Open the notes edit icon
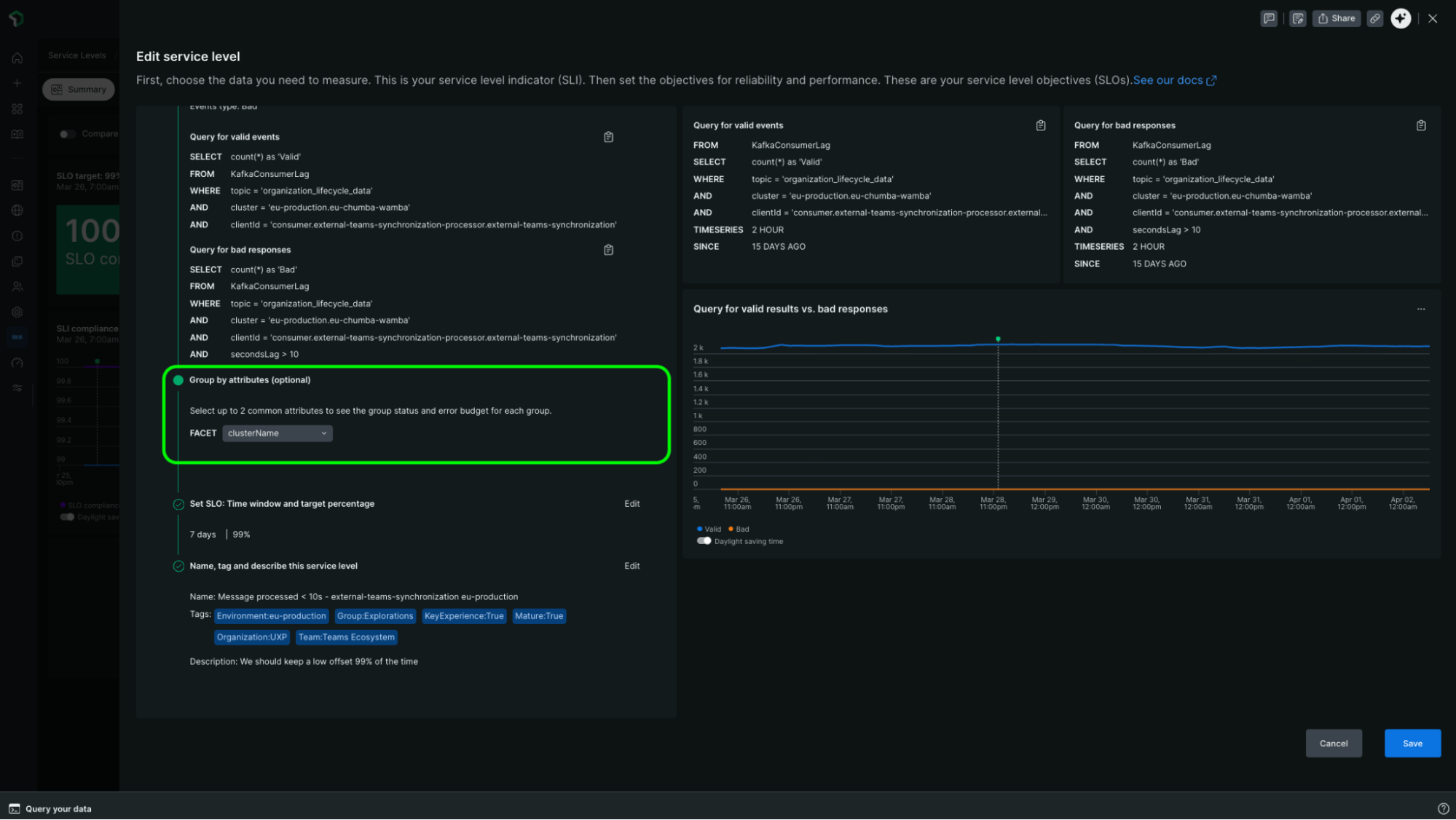Screen dimensions: 1456x820 (1298, 19)
